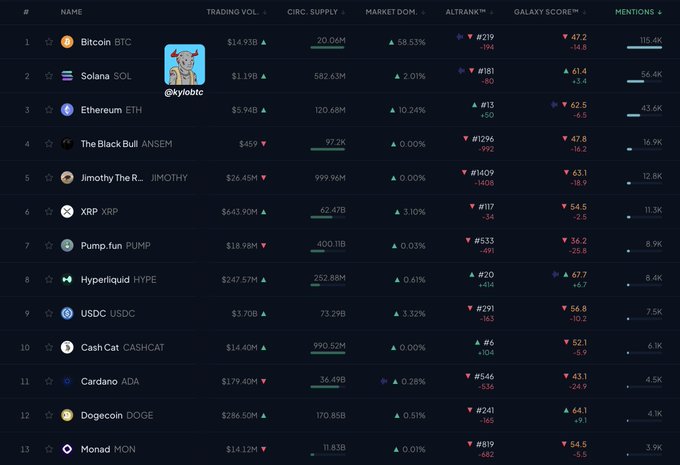Sort by the Galaxy Score column header
680x465 pixels.
550,12
